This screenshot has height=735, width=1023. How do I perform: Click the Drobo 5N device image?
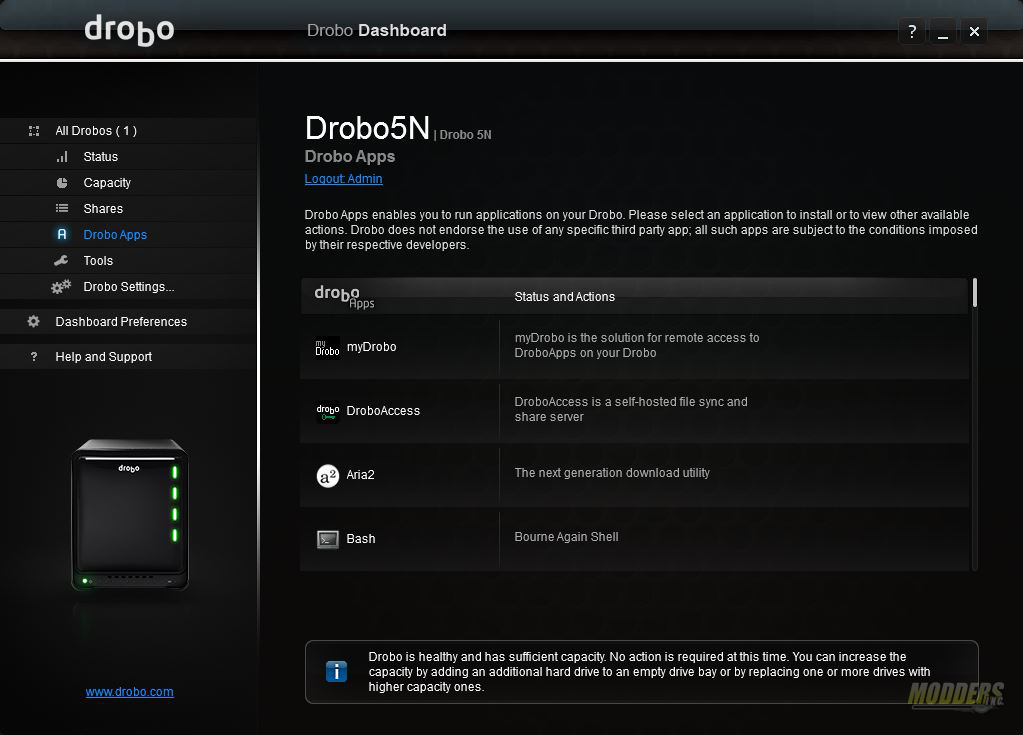coord(130,515)
